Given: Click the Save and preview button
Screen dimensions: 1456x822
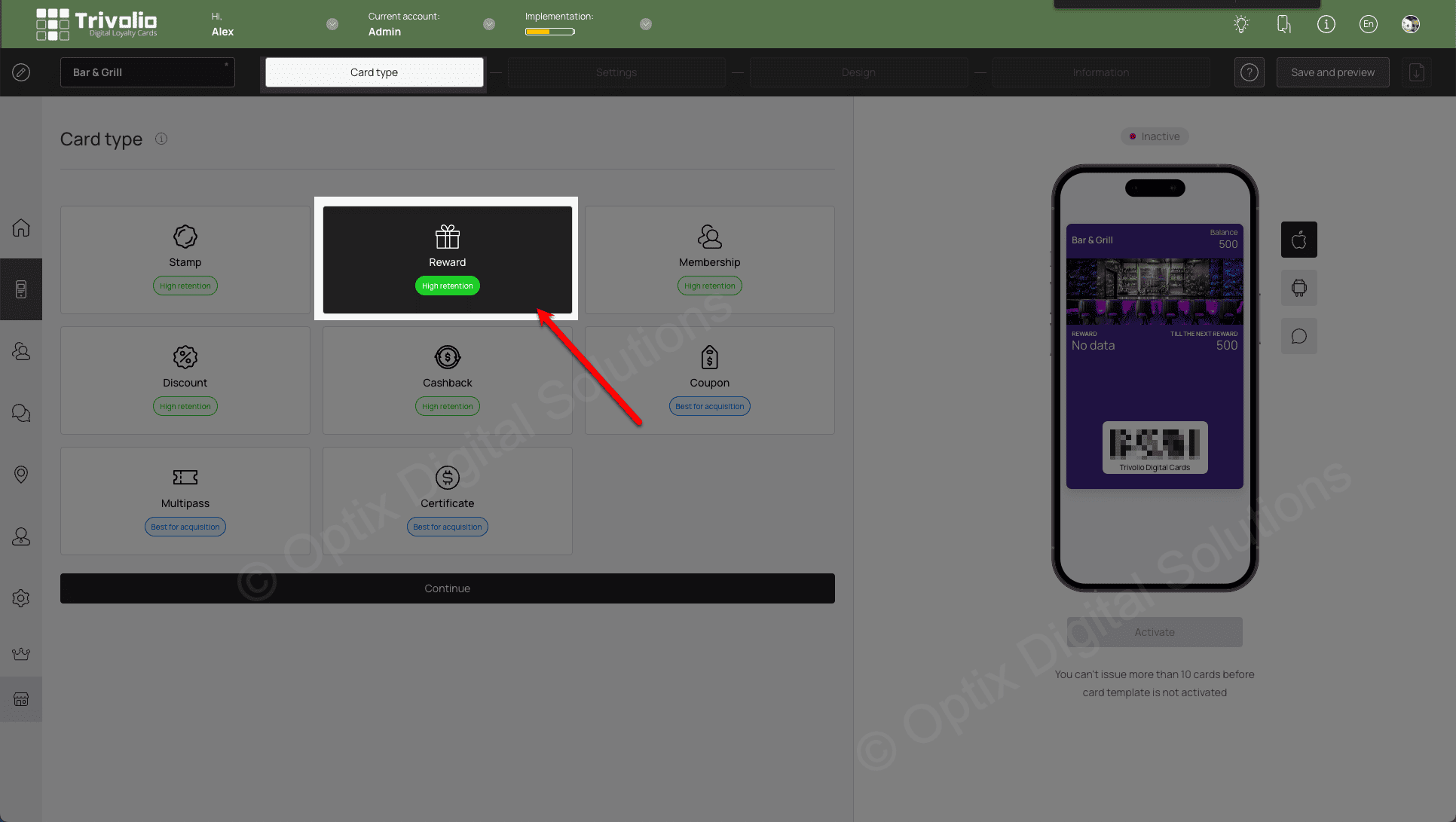Looking at the screenshot, I should pyautogui.click(x=1332, y=72).
